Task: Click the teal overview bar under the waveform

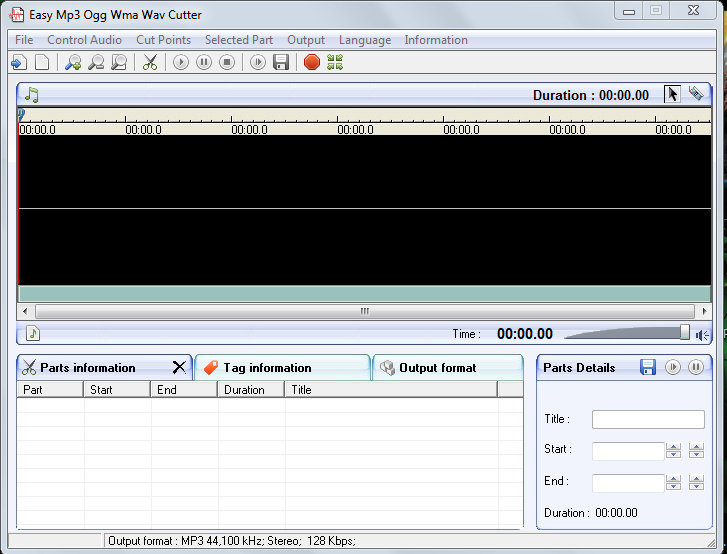Action: 364,294
